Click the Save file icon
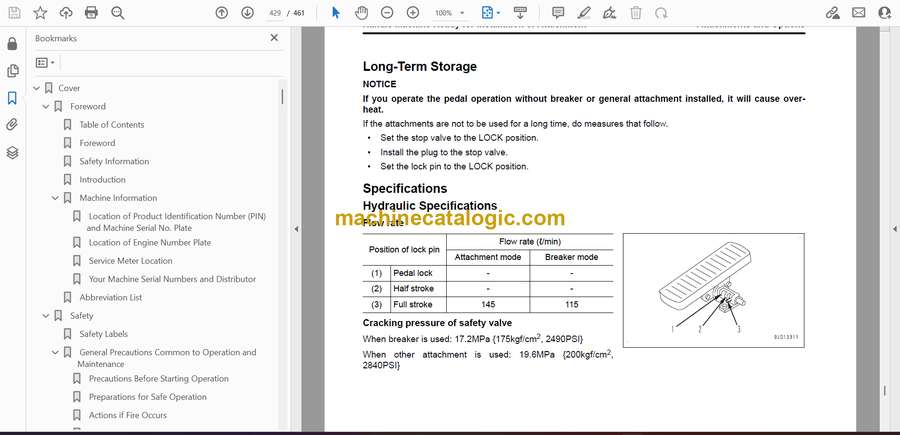This screenshot has height=435, width=900. click(x=14, y=13)
